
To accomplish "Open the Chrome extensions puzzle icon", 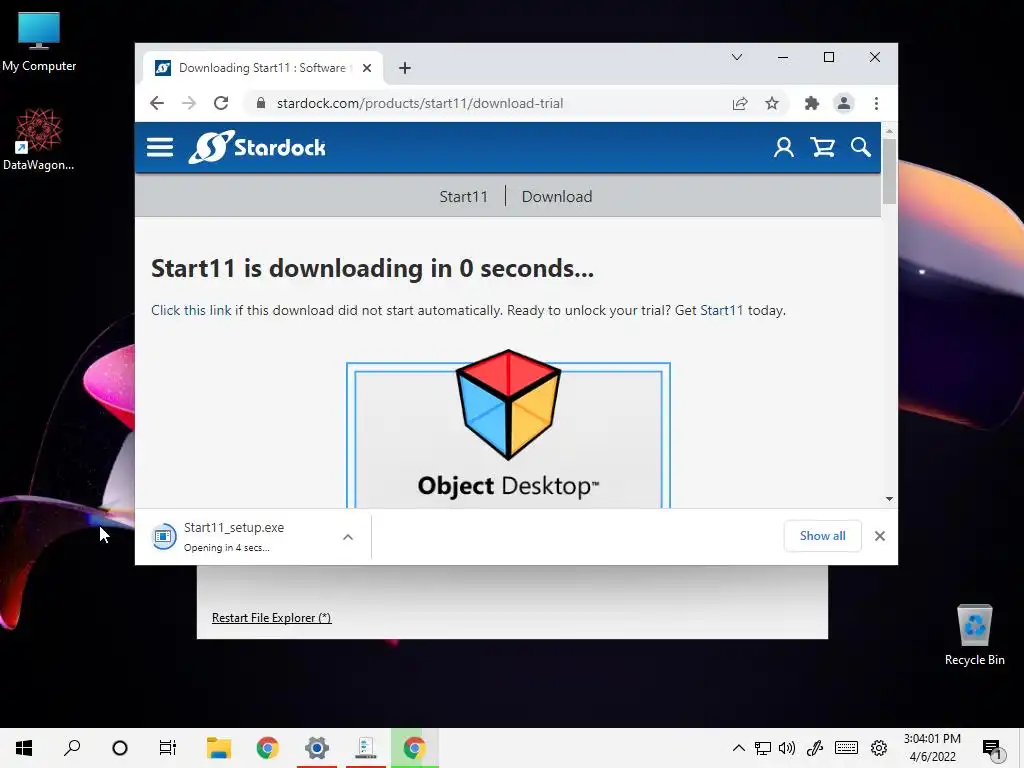I will (812, 103).
